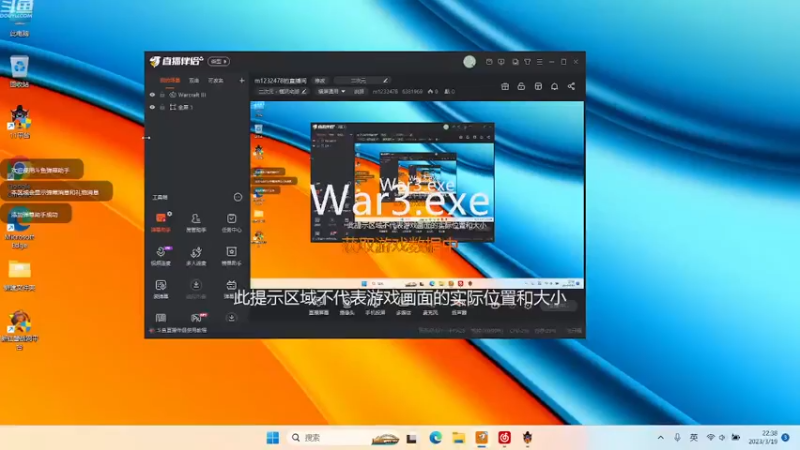800x450 pixels.
Task: Open the third scene tab left of plus
Action: click(x=216, y=80)
